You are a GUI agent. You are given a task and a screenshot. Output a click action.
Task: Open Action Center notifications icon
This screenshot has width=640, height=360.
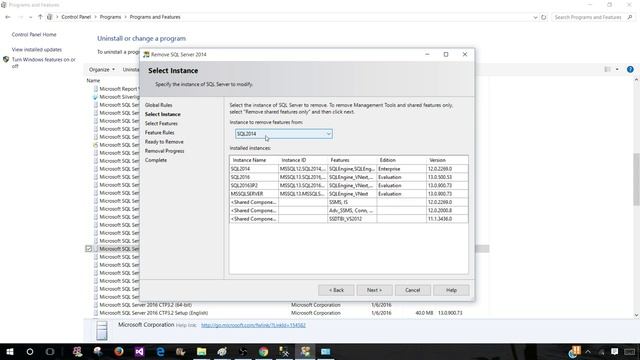point(614,351)
